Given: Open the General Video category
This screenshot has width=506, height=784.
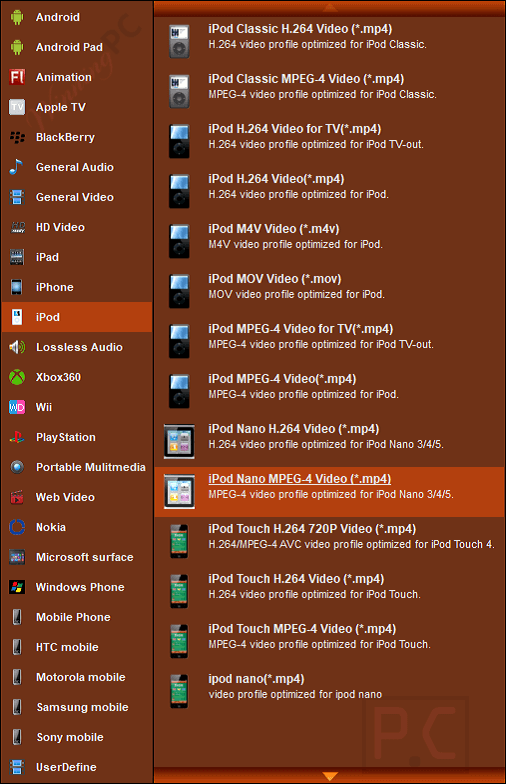Looking at the screenshot, I should pyautogui.click(x=77, y=197).
